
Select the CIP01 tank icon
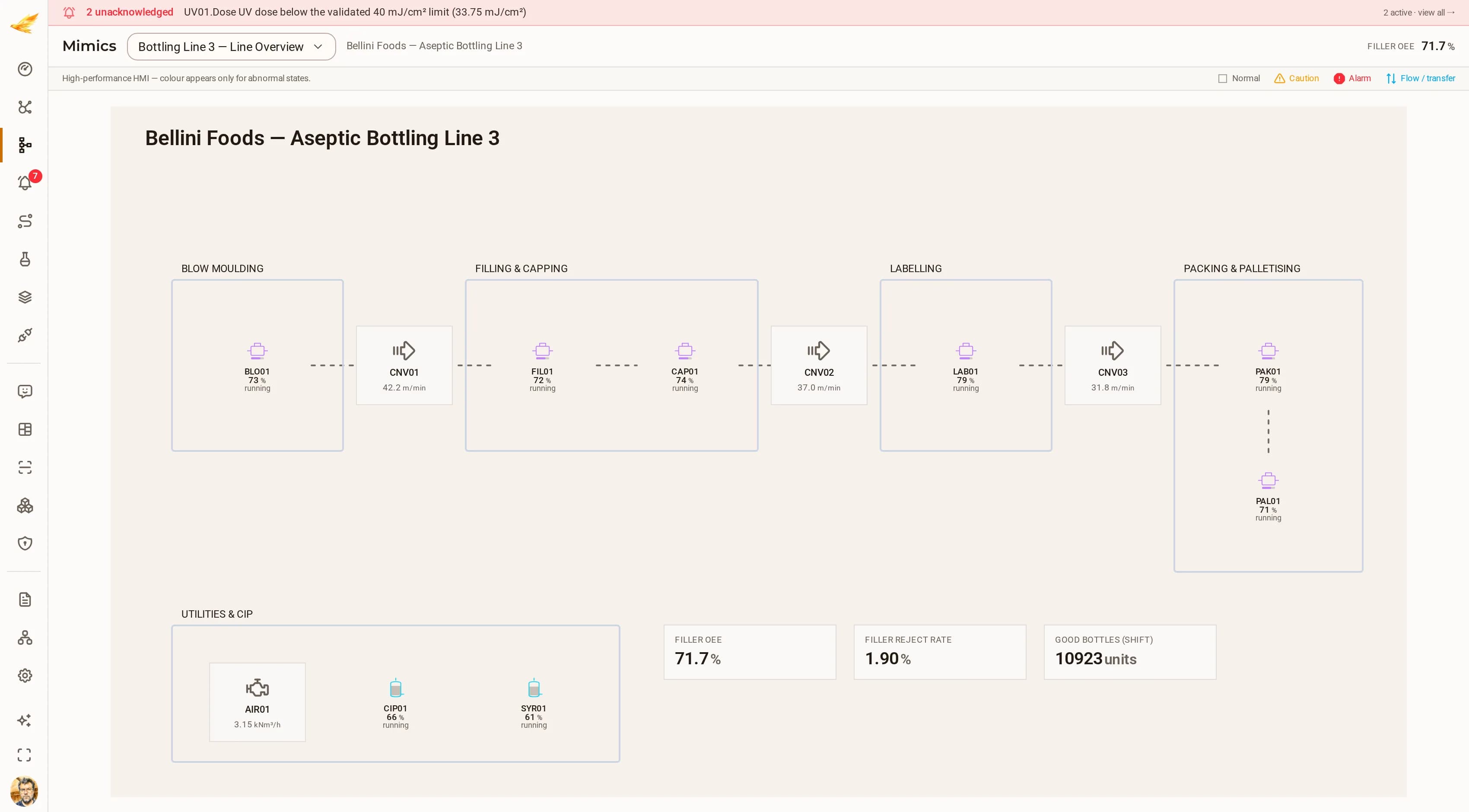pos(396,688)
